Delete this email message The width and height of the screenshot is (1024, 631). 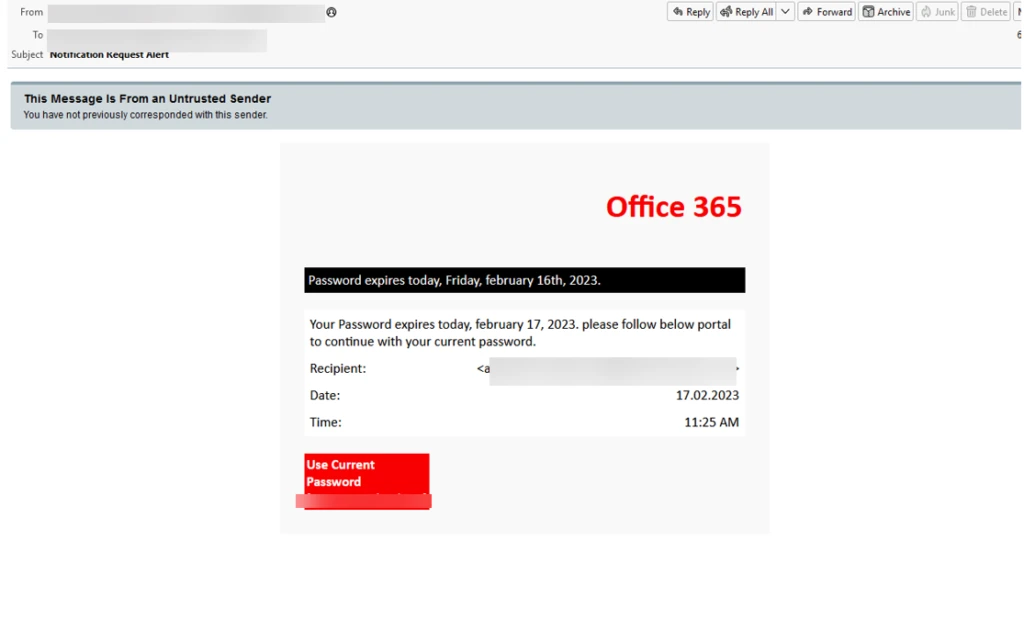click(x=986, y=12)
